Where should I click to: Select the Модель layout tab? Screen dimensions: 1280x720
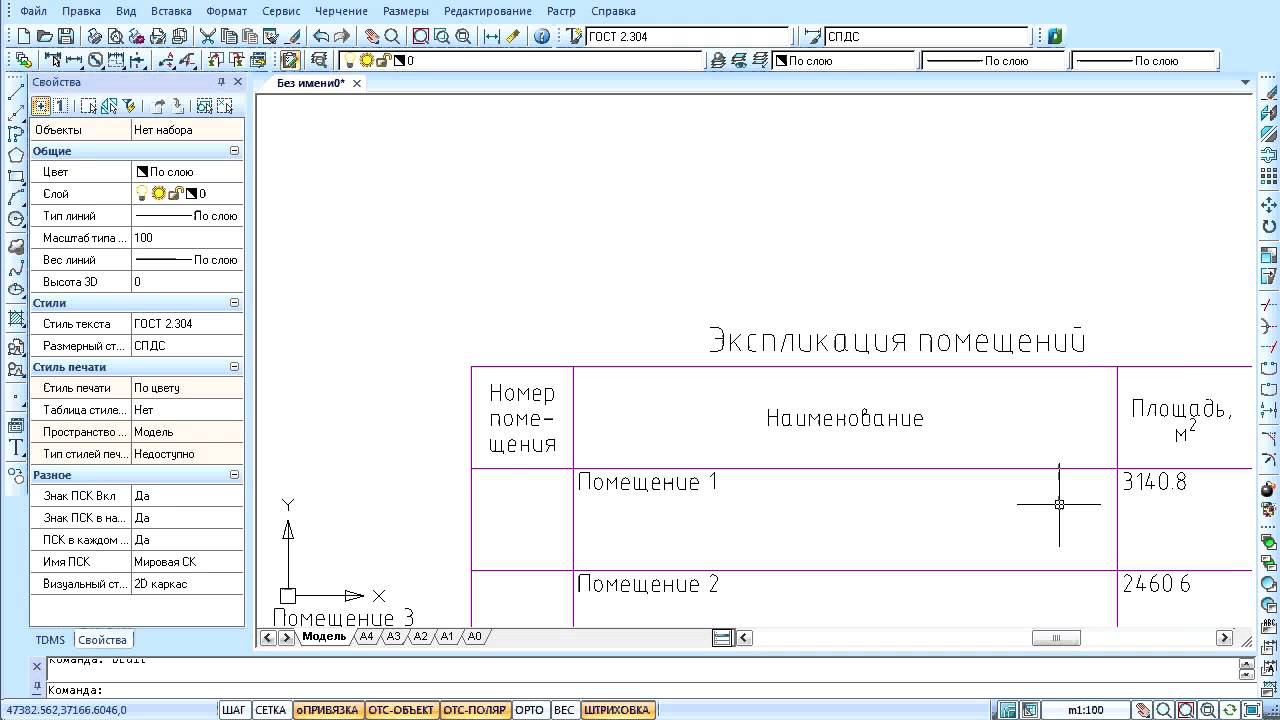pos(324,637)
